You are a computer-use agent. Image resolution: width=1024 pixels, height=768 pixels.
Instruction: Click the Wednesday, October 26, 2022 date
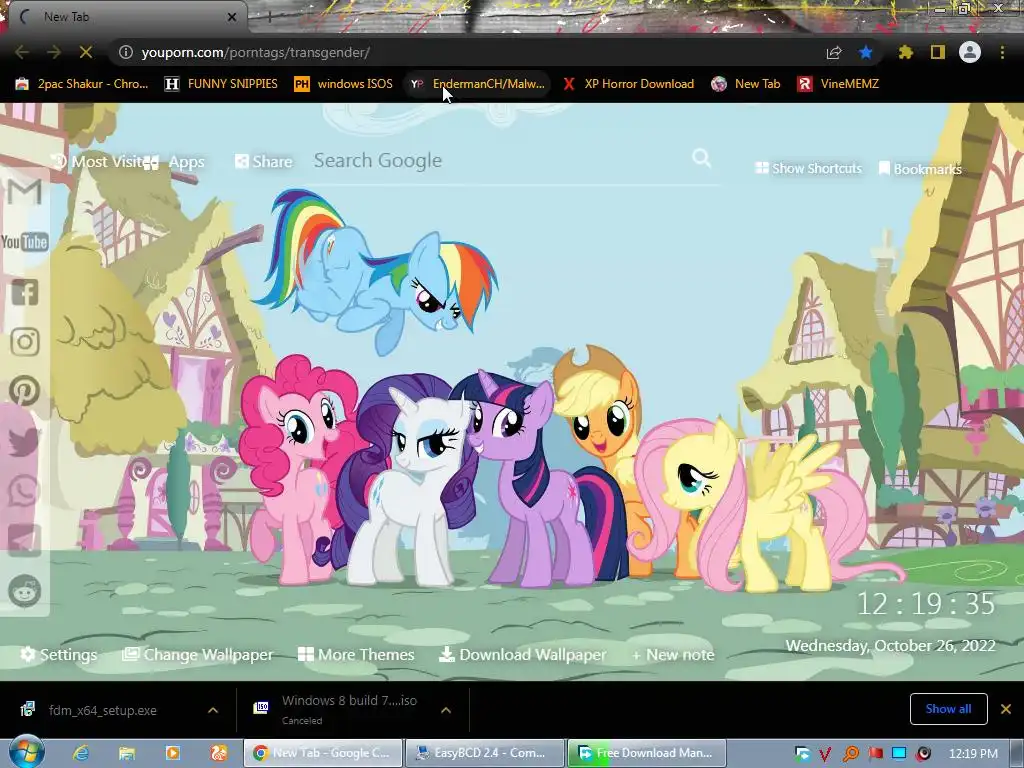[x=890, y=646]
